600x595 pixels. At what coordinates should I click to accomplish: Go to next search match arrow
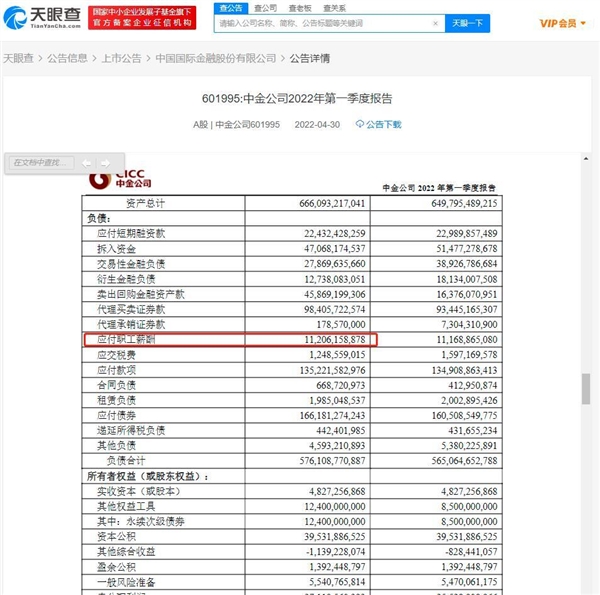pos(102,162)
